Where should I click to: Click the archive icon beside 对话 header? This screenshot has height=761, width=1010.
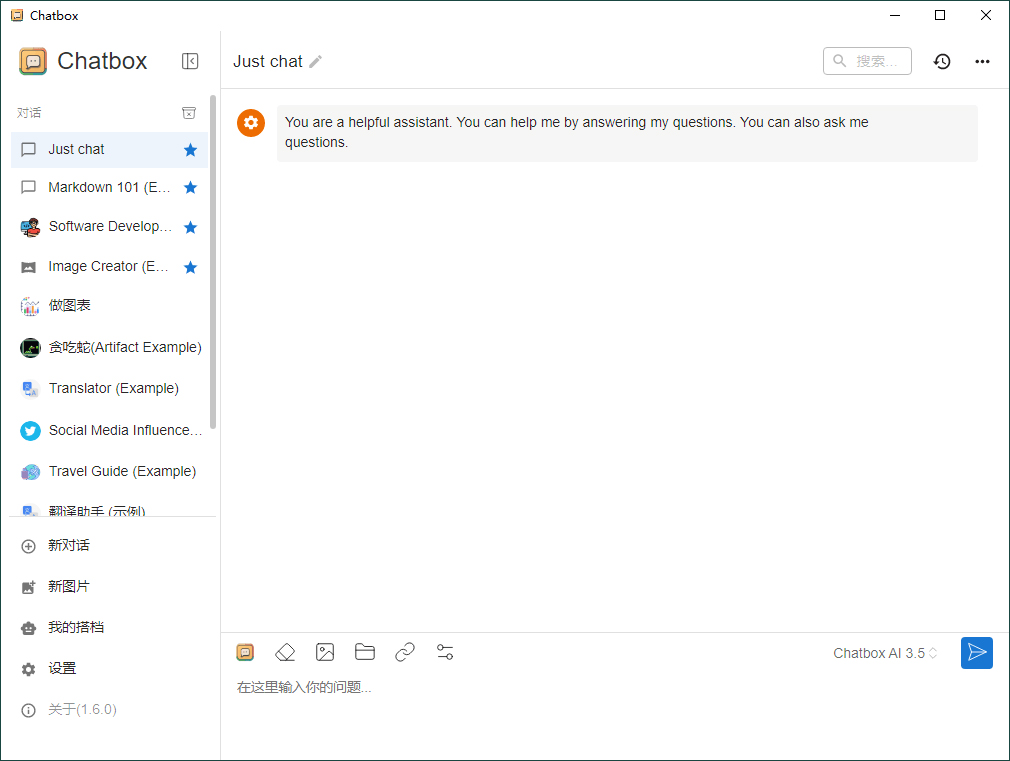(189, 113)
